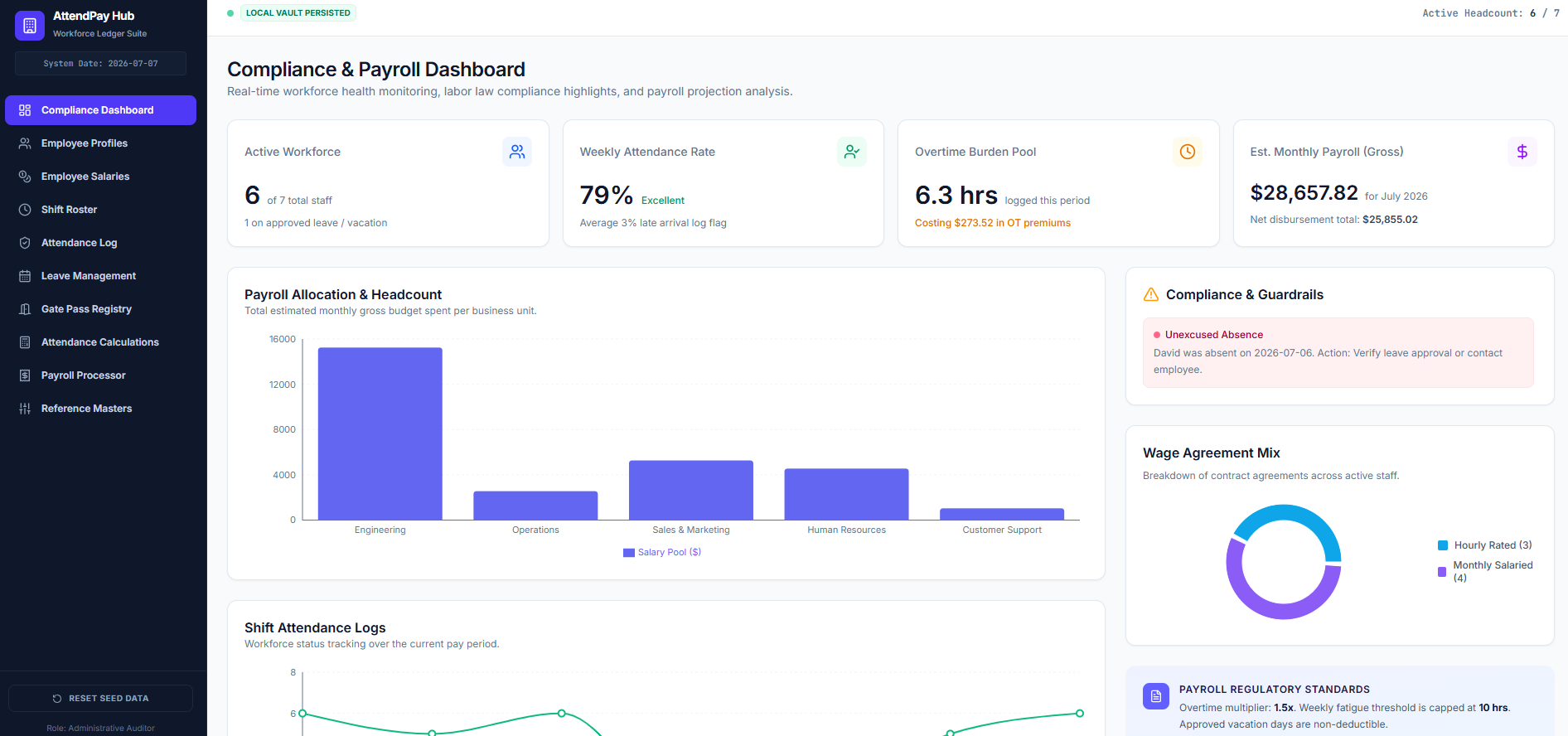
Task: Click the Payroll Allocation & Headcount heading
Action: (x=343, y=295)
